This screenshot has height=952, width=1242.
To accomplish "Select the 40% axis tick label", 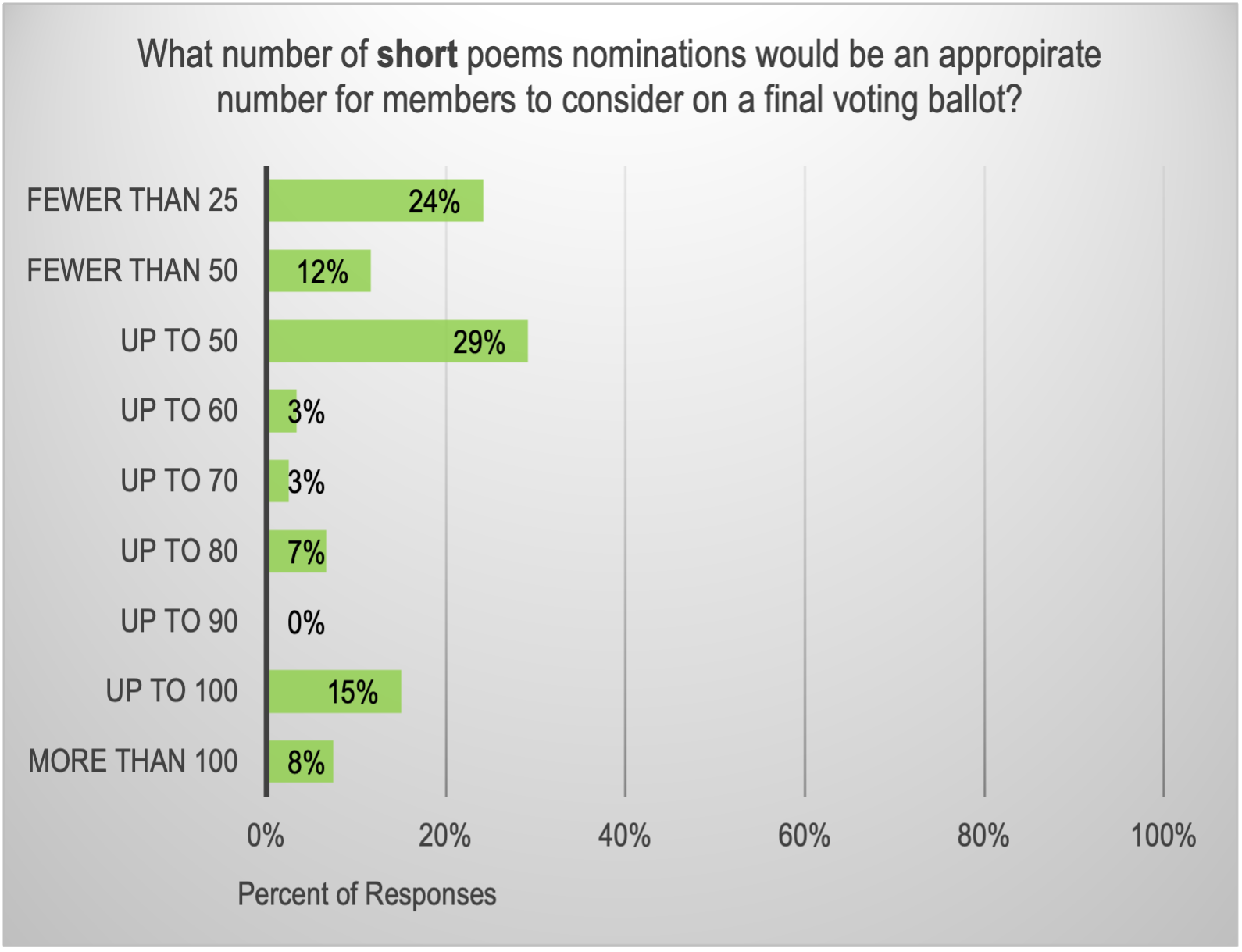I will click(x=624, y=836).
